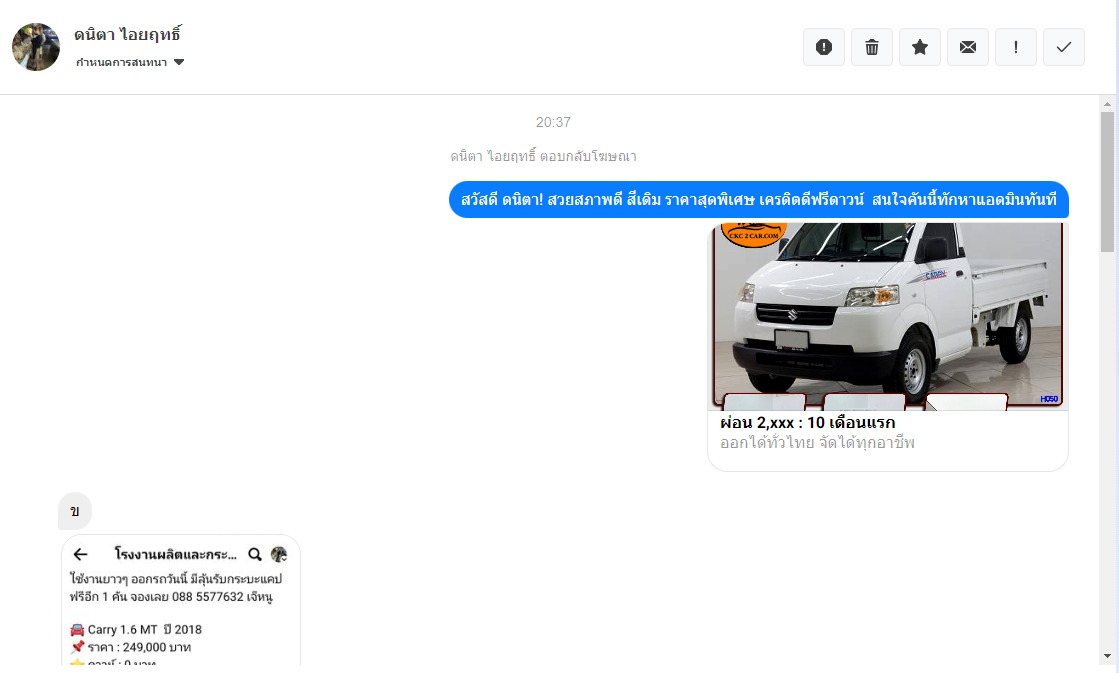The image size is (1119, 673).
Task: Click the 20:37 timestamp
Action: pos(553,122)
